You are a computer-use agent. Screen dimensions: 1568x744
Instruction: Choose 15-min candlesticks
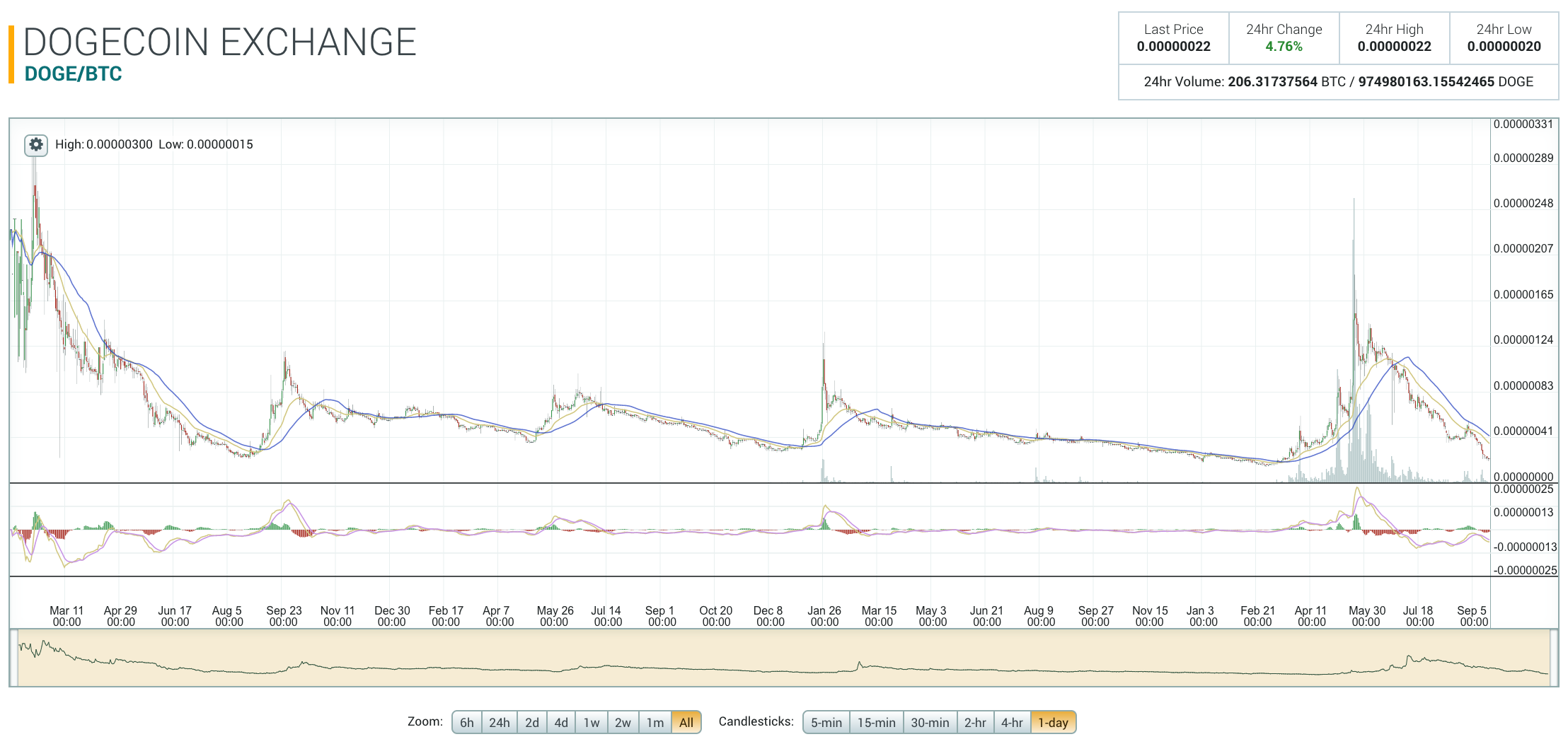coord(877,722)
